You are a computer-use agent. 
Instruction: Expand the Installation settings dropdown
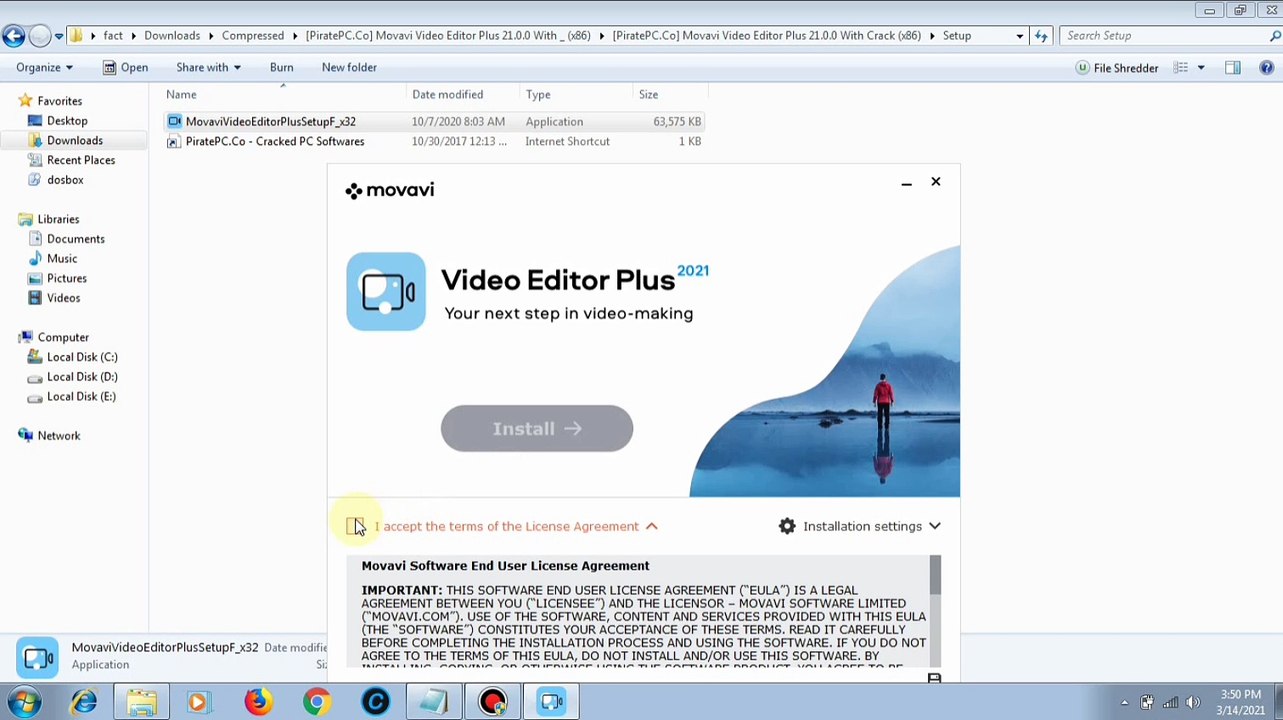pos(934,526)
